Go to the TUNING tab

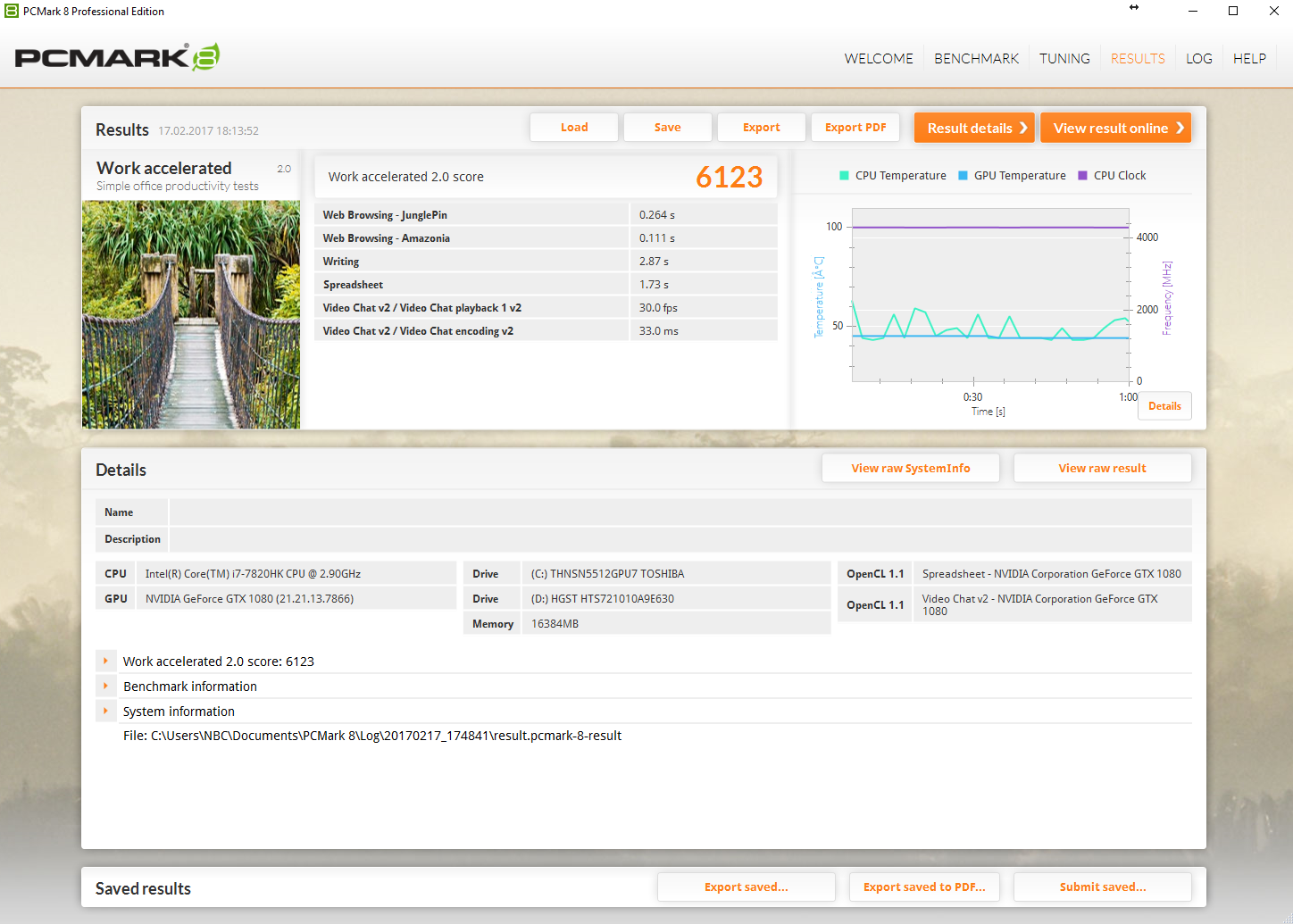(1064, 59)
